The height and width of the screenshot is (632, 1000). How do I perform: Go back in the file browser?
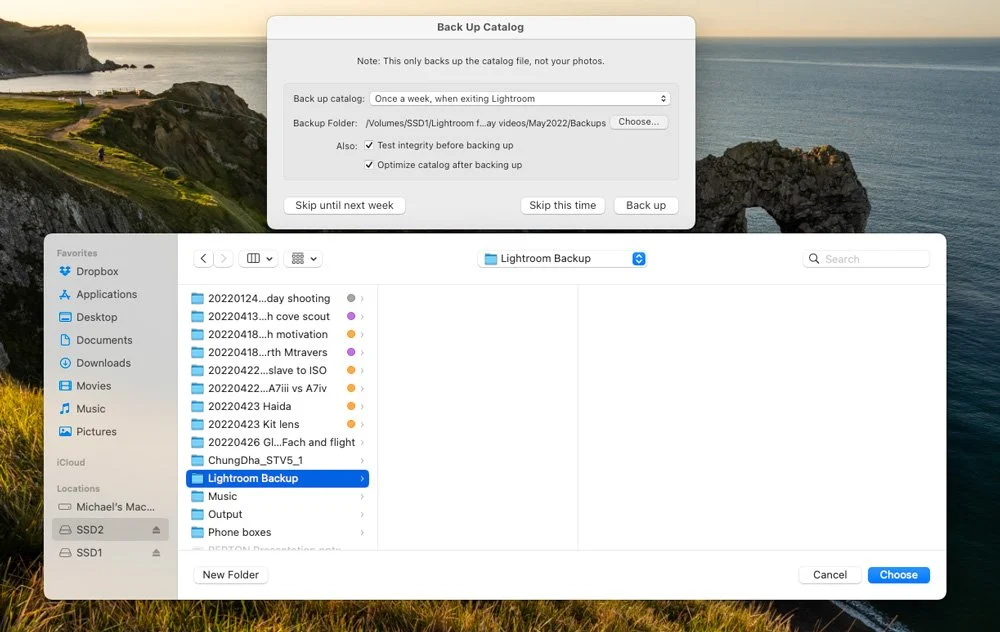tap(203, 258)
